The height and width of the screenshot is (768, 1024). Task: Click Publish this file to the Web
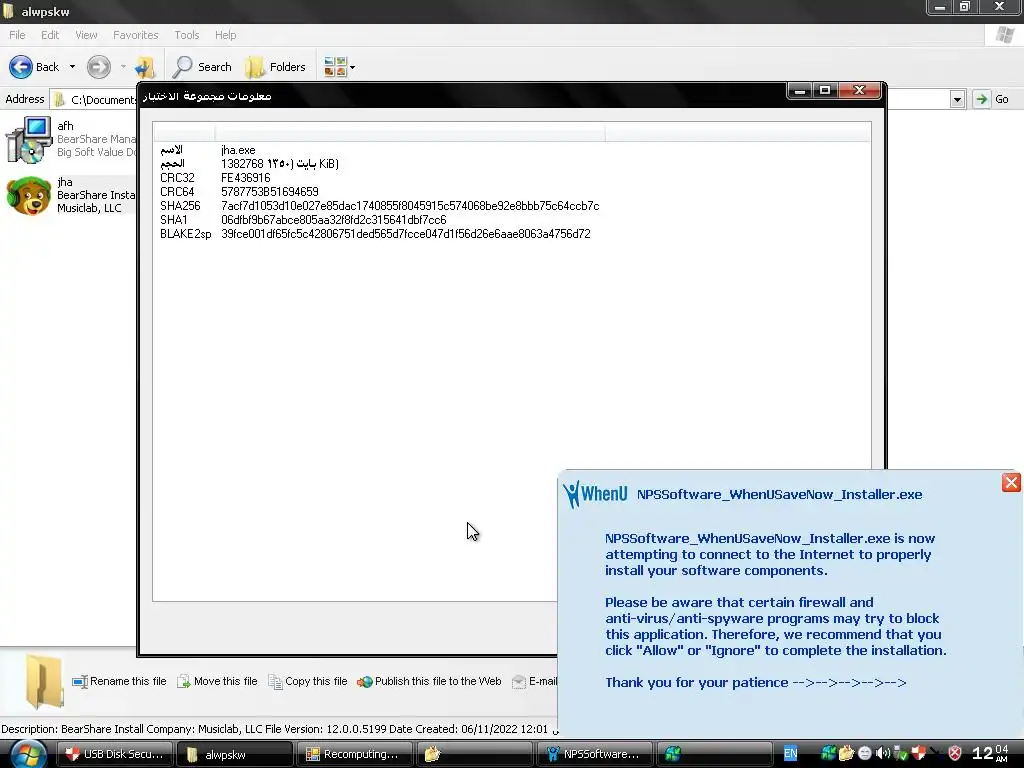(429, 681)
